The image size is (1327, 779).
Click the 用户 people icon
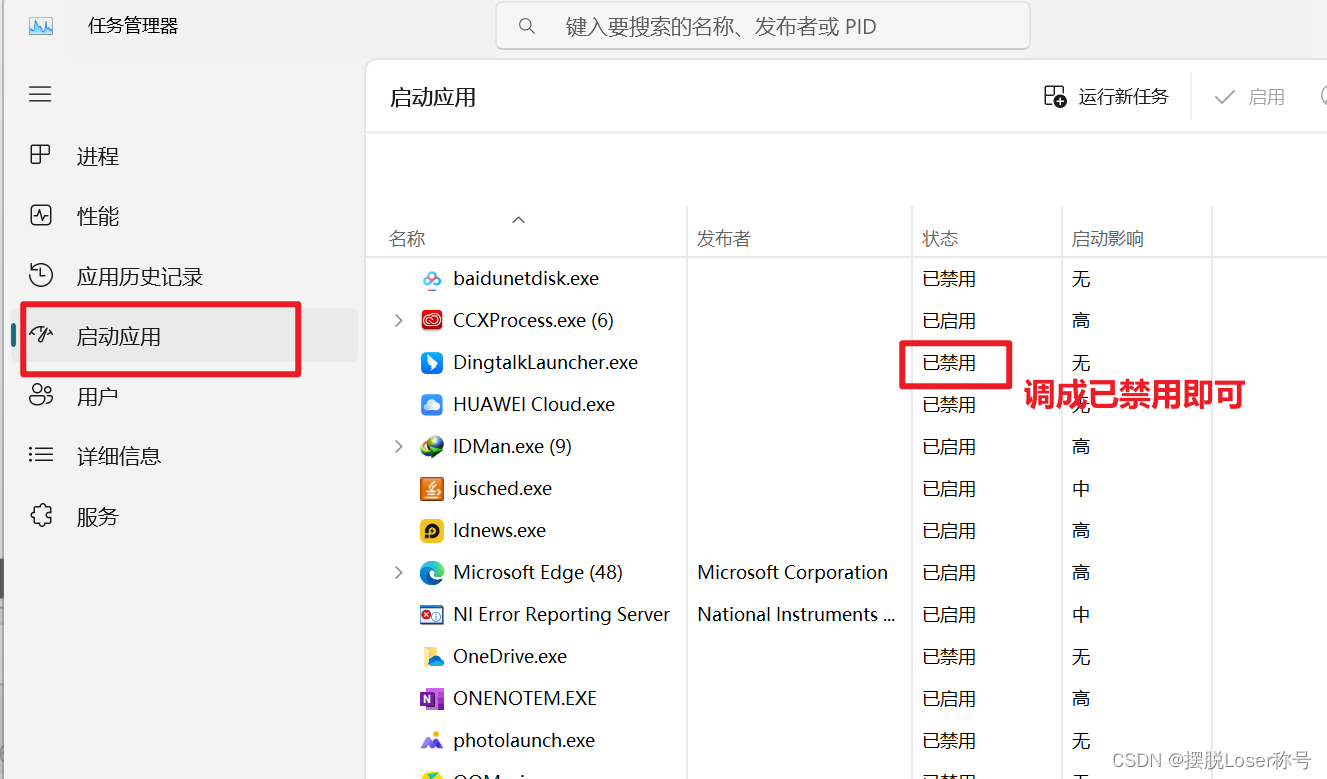[40, 396]
